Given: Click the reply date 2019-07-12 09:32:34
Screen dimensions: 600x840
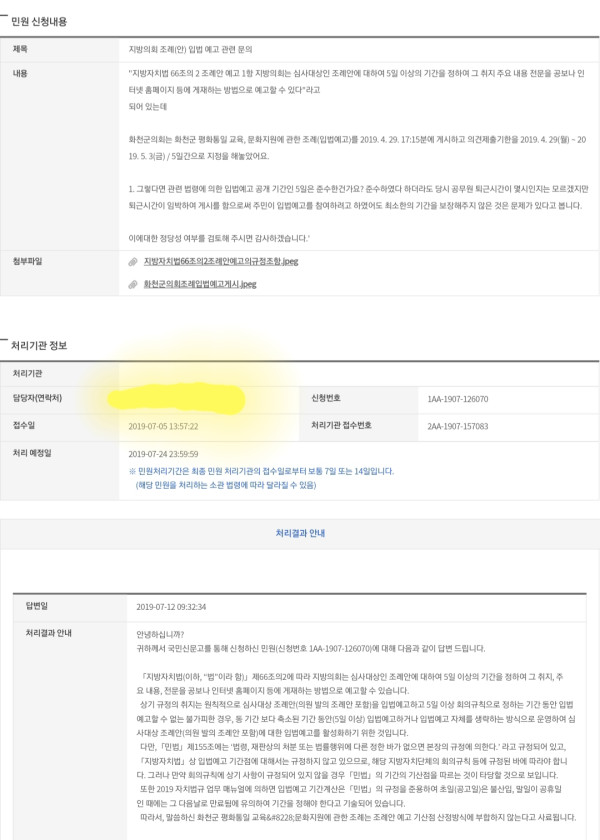Looking at the screenshot, I should tap(171, 607).
